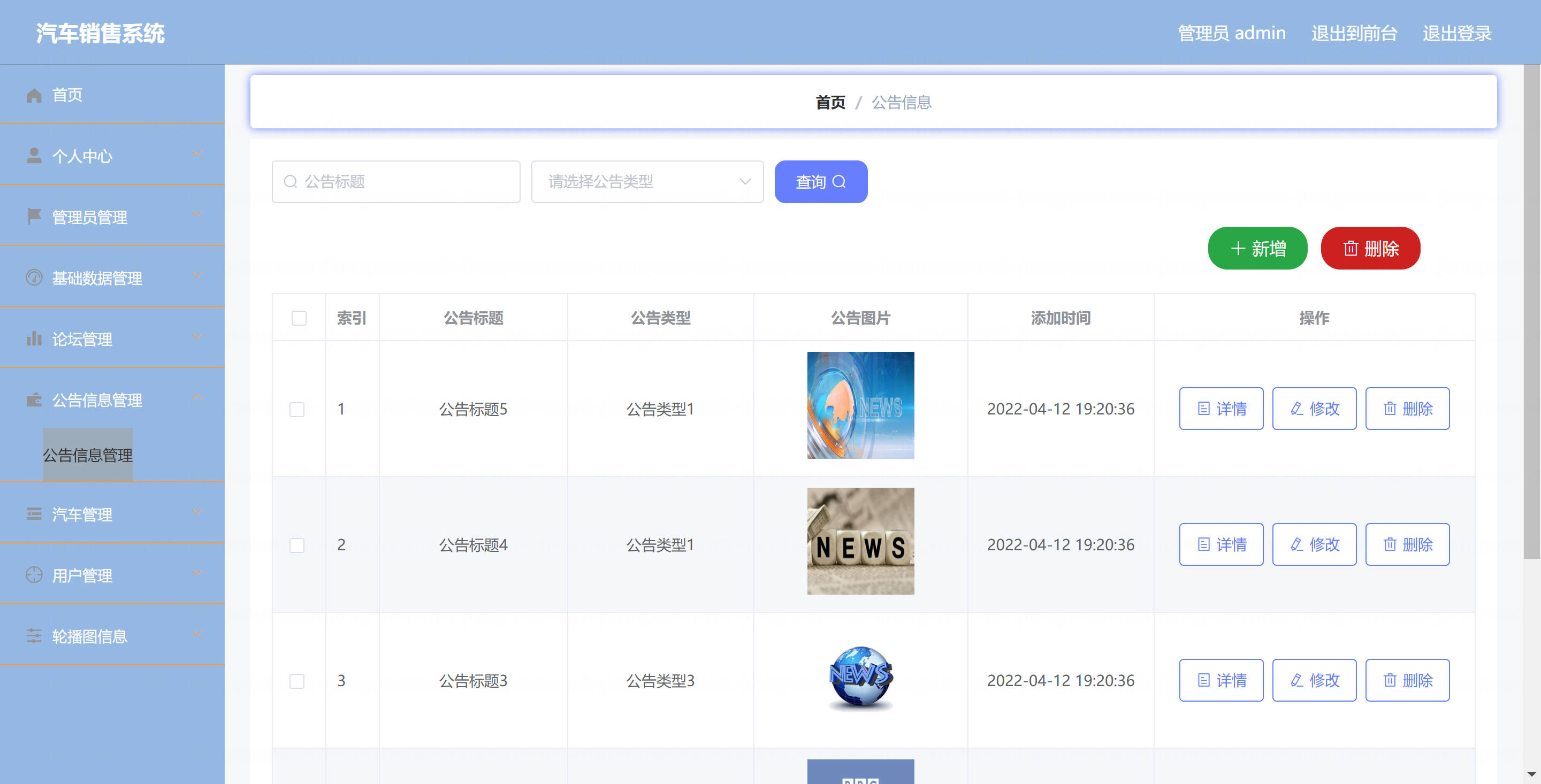The image size is (1541, 784).
Task: Click the 公告类型 column header
Action: tap(661, 318)
